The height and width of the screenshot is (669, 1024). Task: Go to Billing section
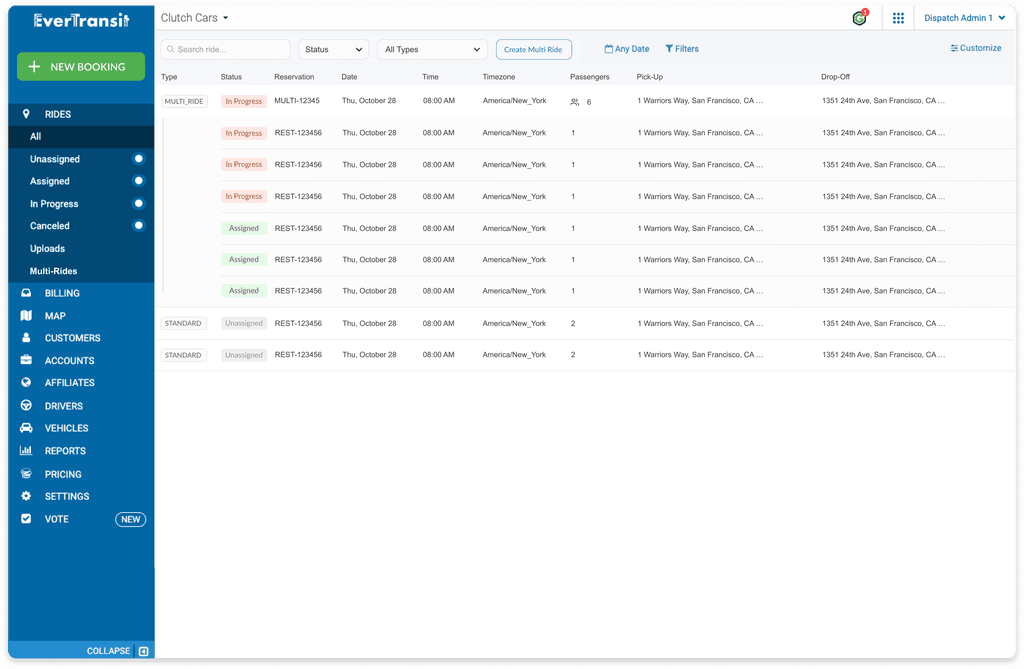coord(62,293)
